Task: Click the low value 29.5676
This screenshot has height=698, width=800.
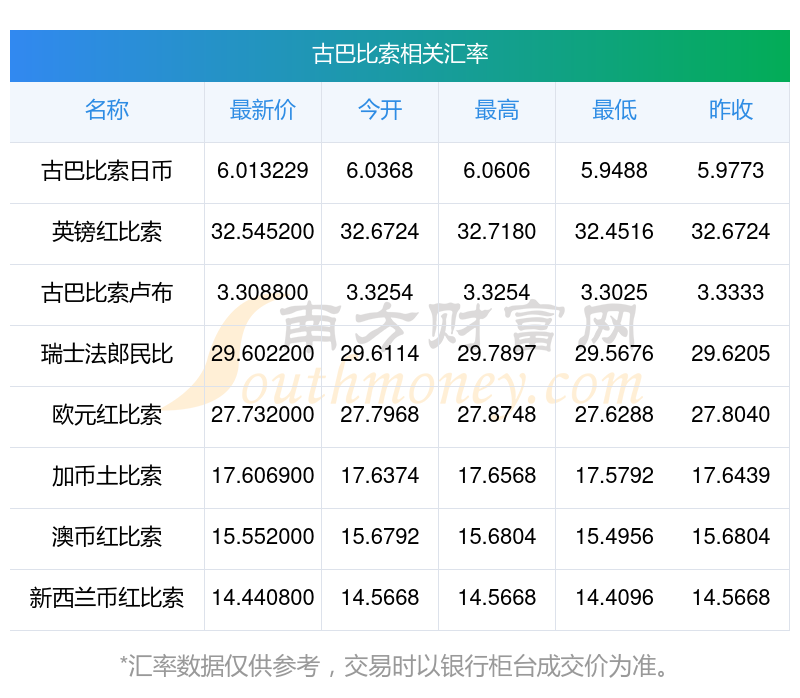Action: click(614, 354)
